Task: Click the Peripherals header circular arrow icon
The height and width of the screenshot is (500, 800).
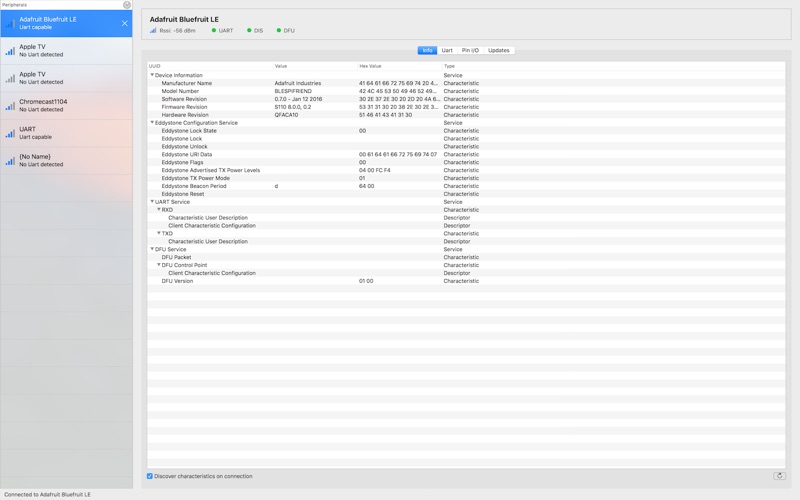Action: (x=127, y=5)
